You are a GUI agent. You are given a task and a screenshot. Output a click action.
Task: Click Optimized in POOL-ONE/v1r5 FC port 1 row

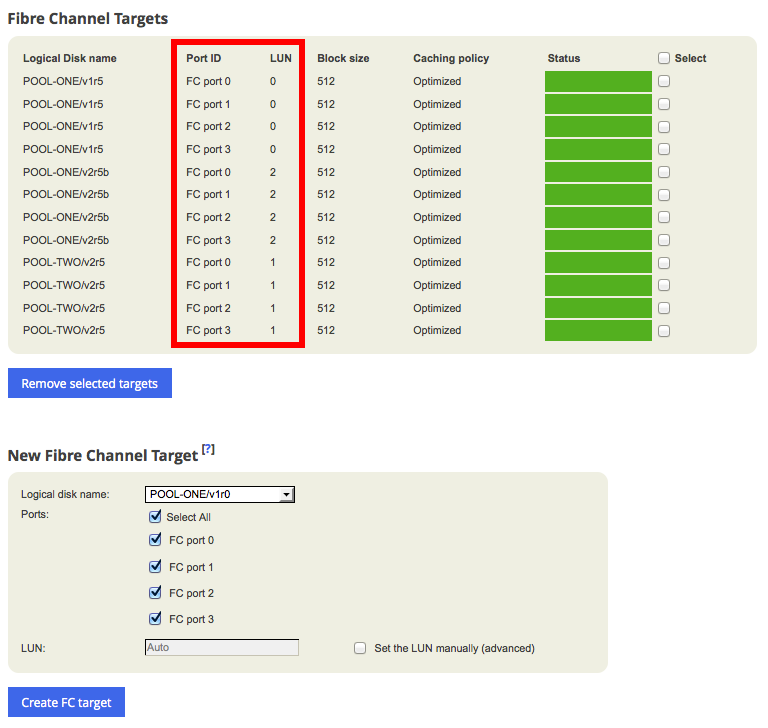[x=437, y=104]
